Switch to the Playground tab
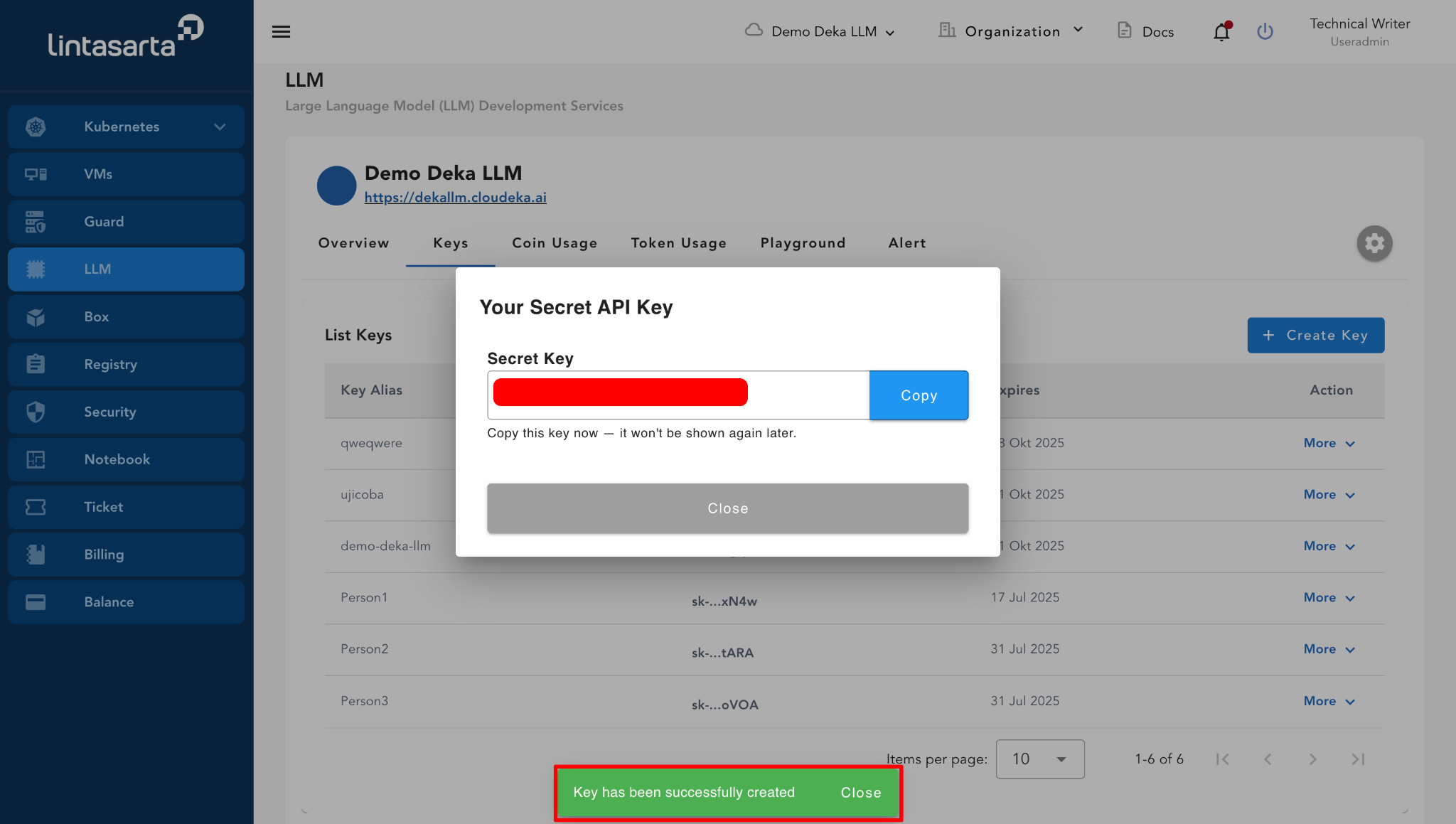 [803, 243]
